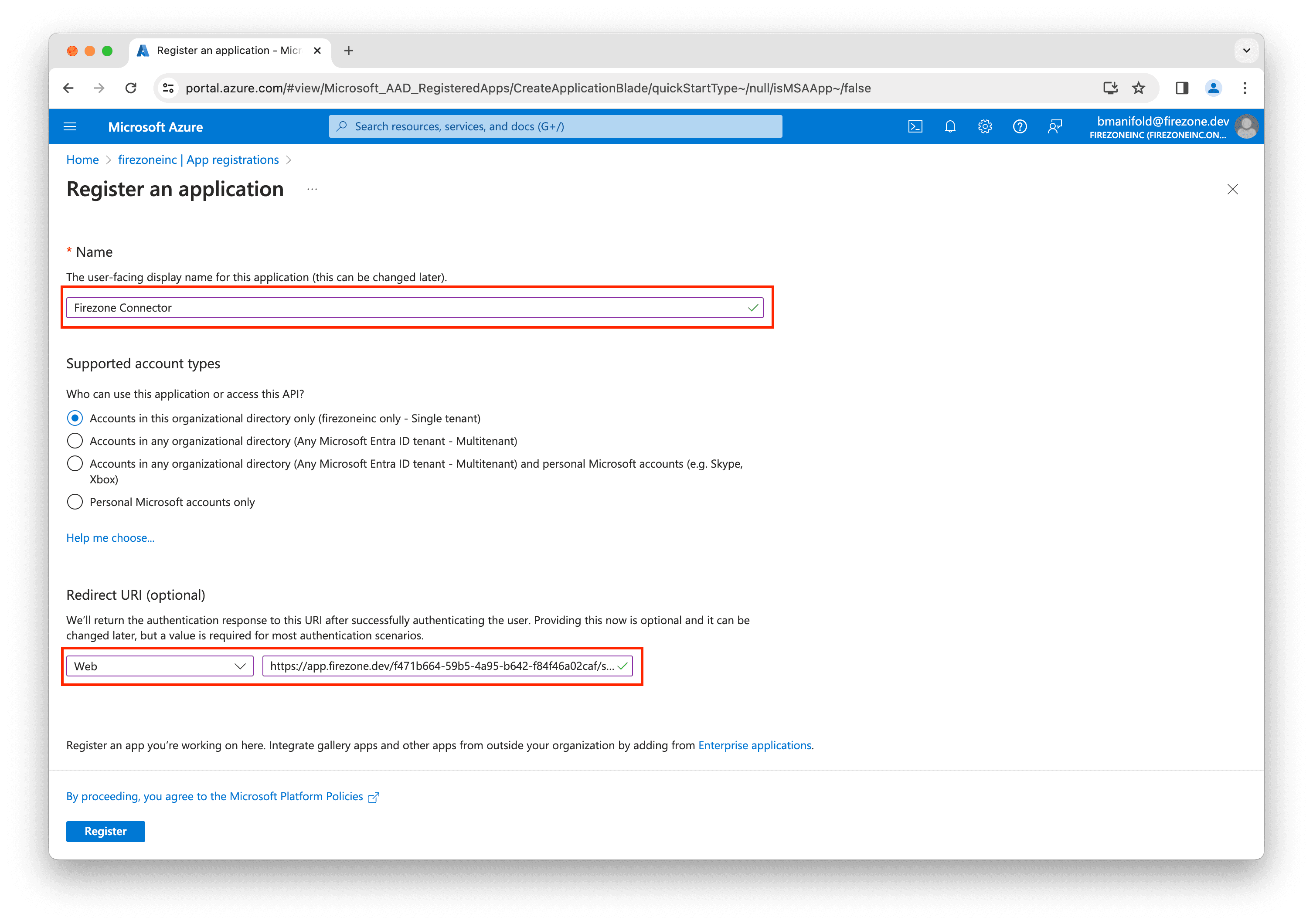The width and height of the screenshot is (1313, 924).
Task: Open the notifications bell
Action: click(x=950, y=126)
